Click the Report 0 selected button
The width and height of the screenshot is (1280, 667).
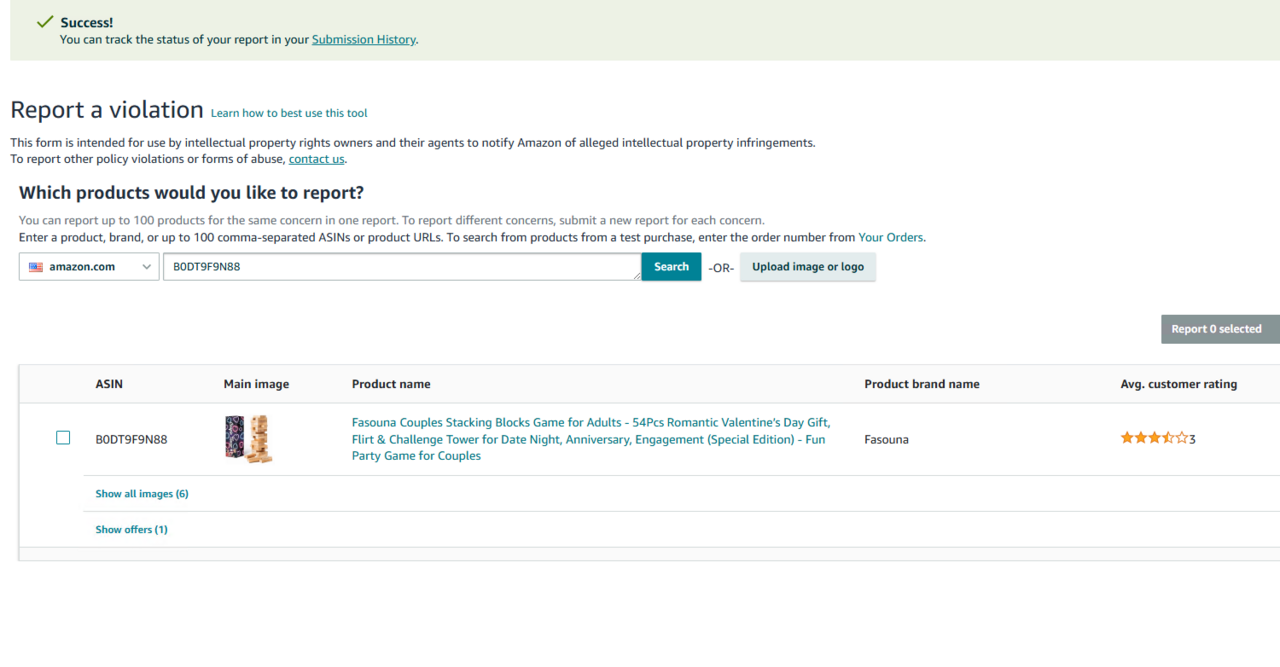1216,329
